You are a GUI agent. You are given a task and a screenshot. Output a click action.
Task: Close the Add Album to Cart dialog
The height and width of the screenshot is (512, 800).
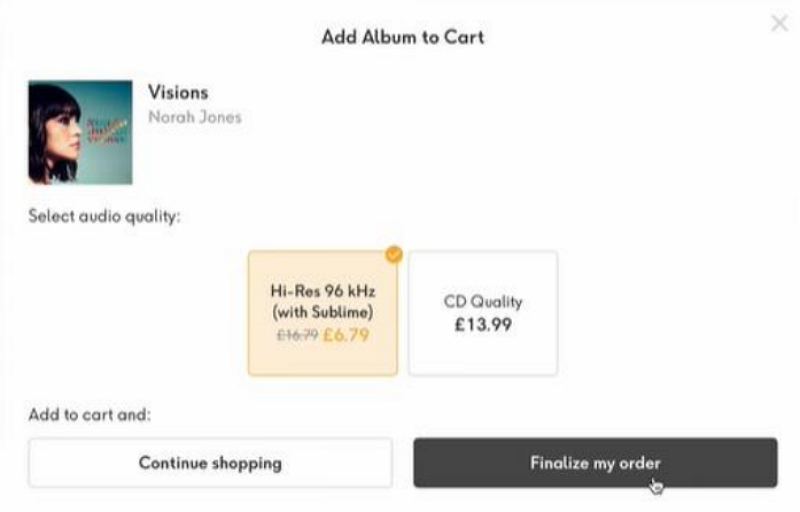tap(779, 23)
